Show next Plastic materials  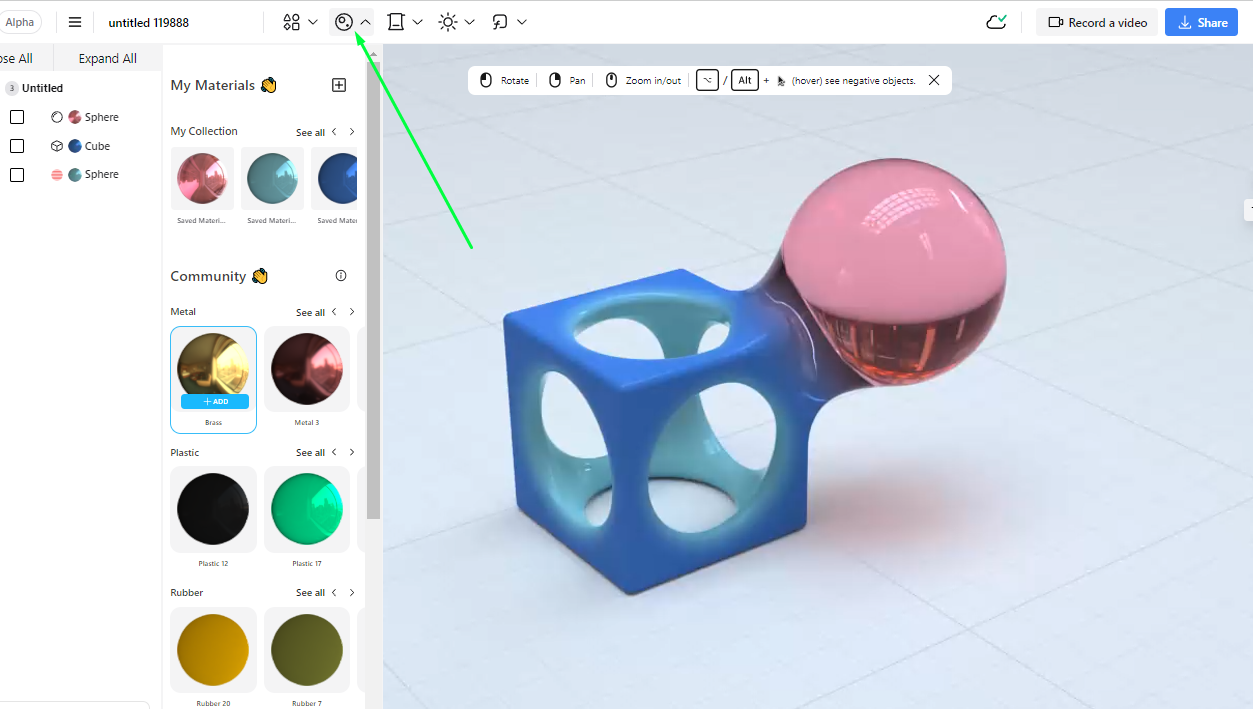click(x=351, y=452)
